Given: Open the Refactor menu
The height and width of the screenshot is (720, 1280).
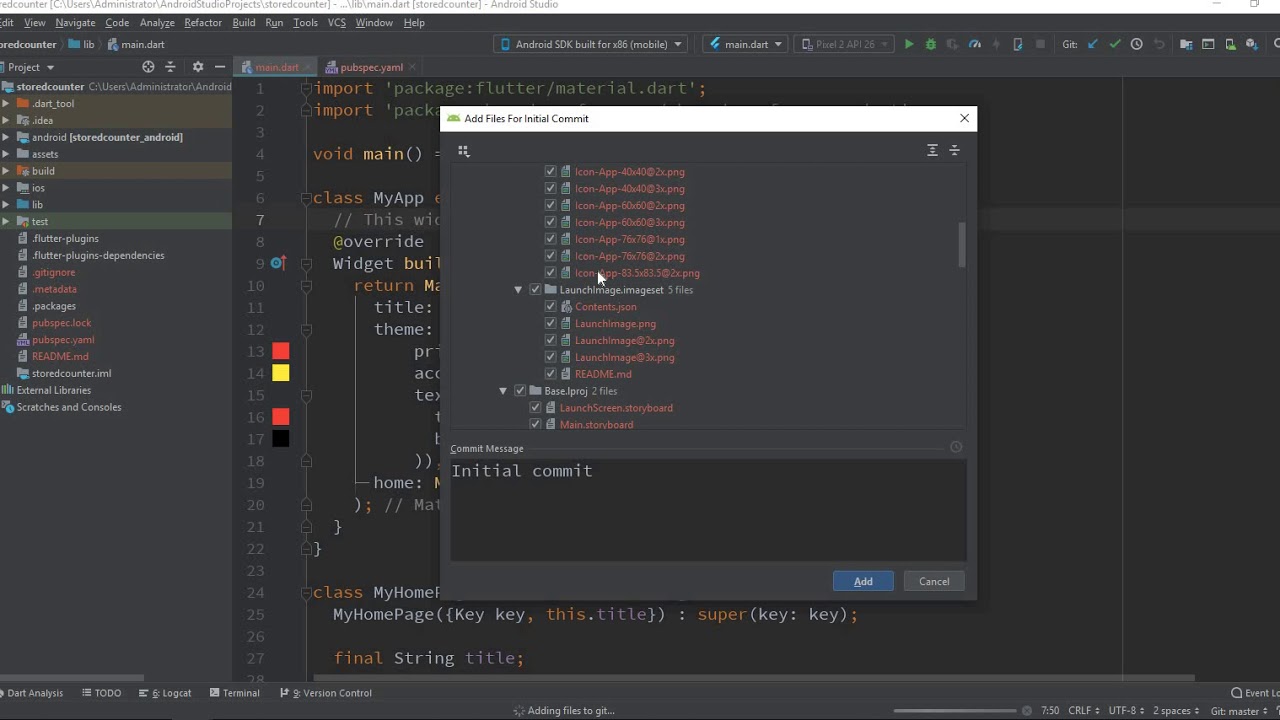Looking at the screenshot, I should pos(203,22).
